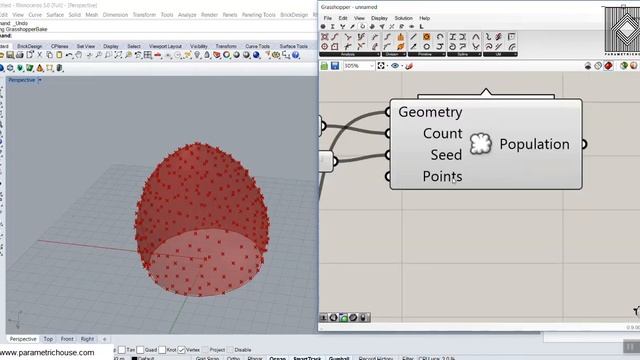Switch to the Curve Tools toolbar tab
The width and height of the screenshot is (640, 360).
coord(257,46)
